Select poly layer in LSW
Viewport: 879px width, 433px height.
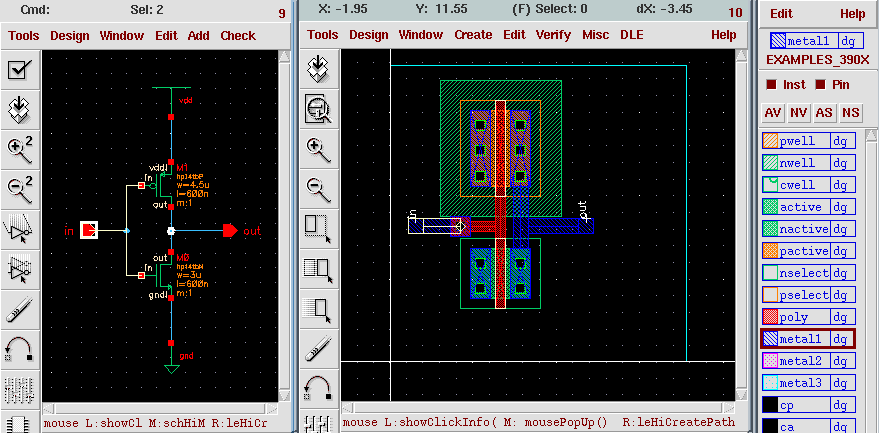tap(808, 317)
